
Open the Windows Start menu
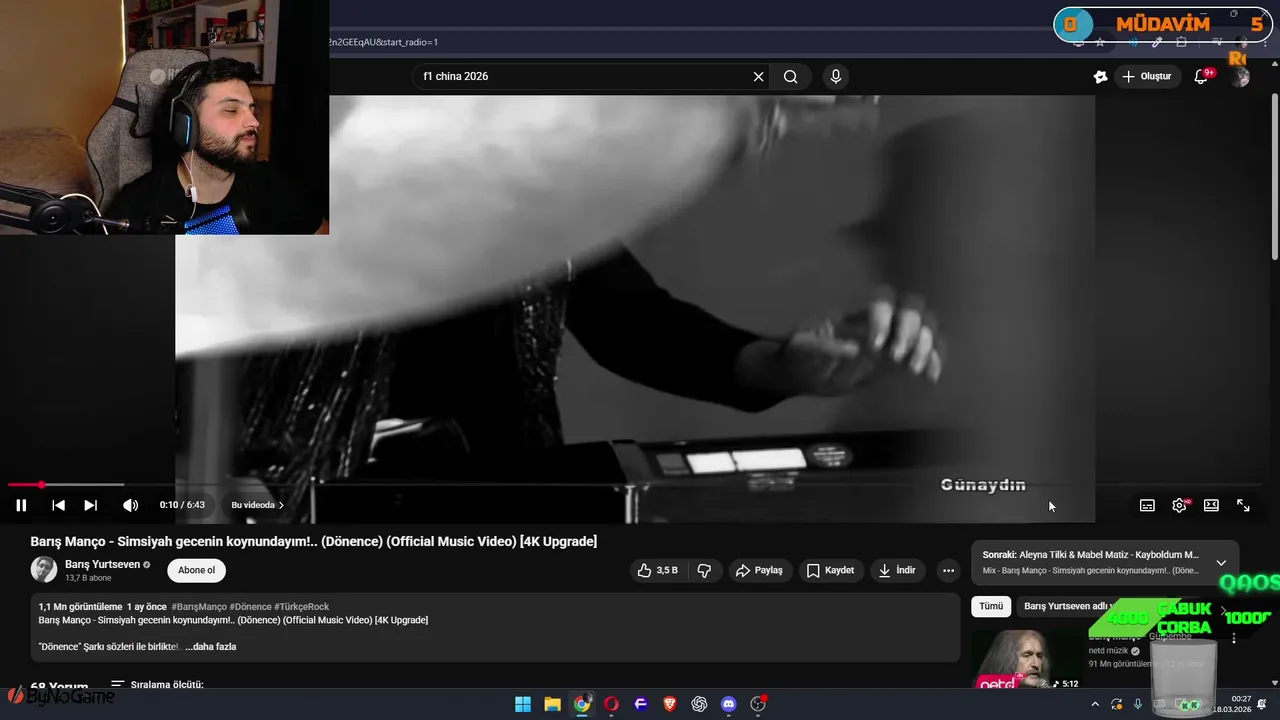click(523, 704)
